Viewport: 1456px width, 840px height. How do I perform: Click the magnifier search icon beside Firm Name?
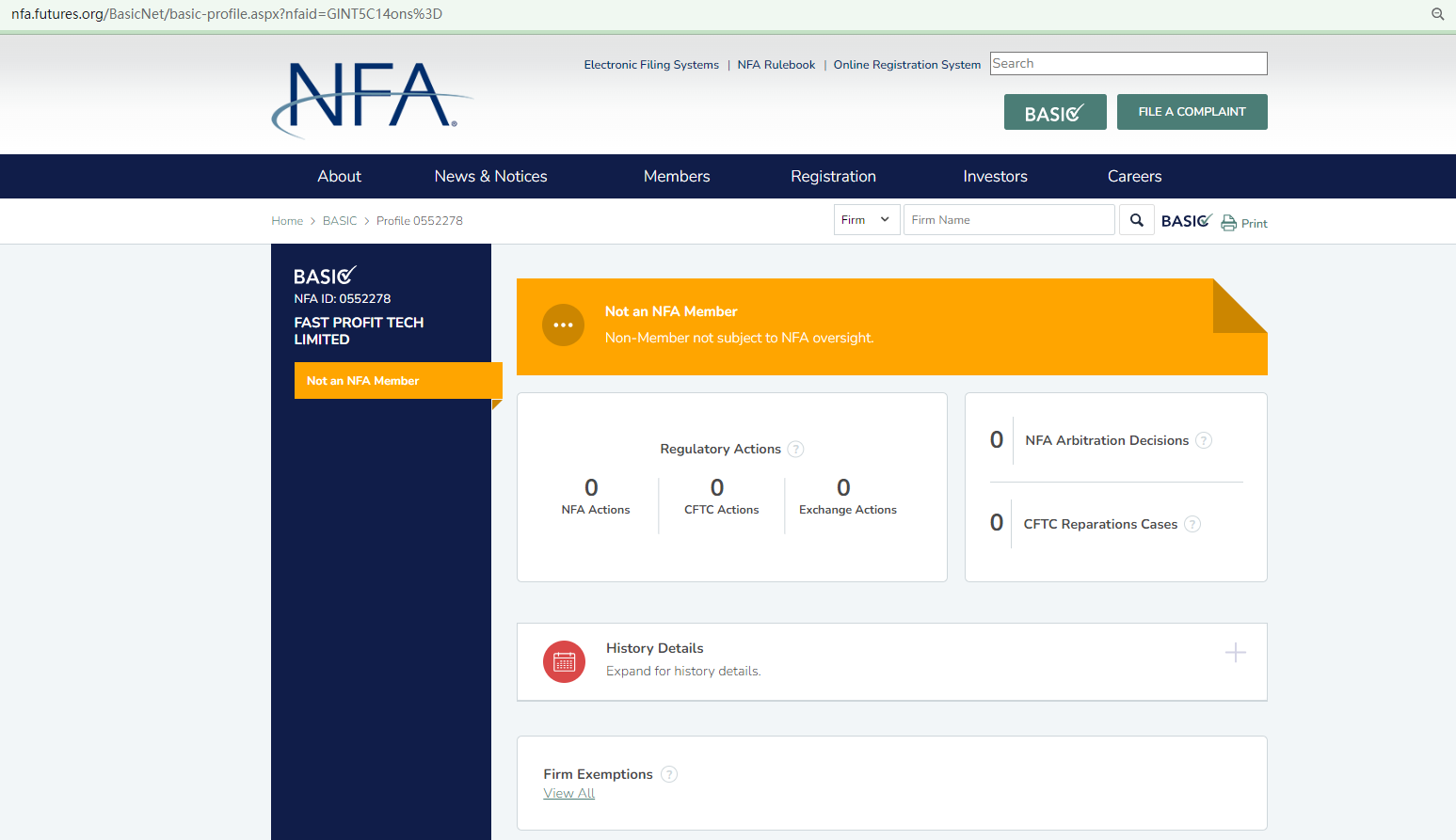pos(1136,220)
